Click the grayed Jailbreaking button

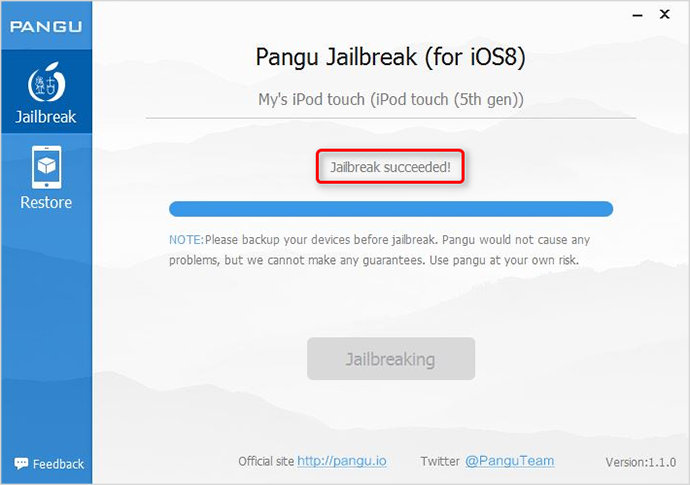pyautogui.click(x=391, y=359)
